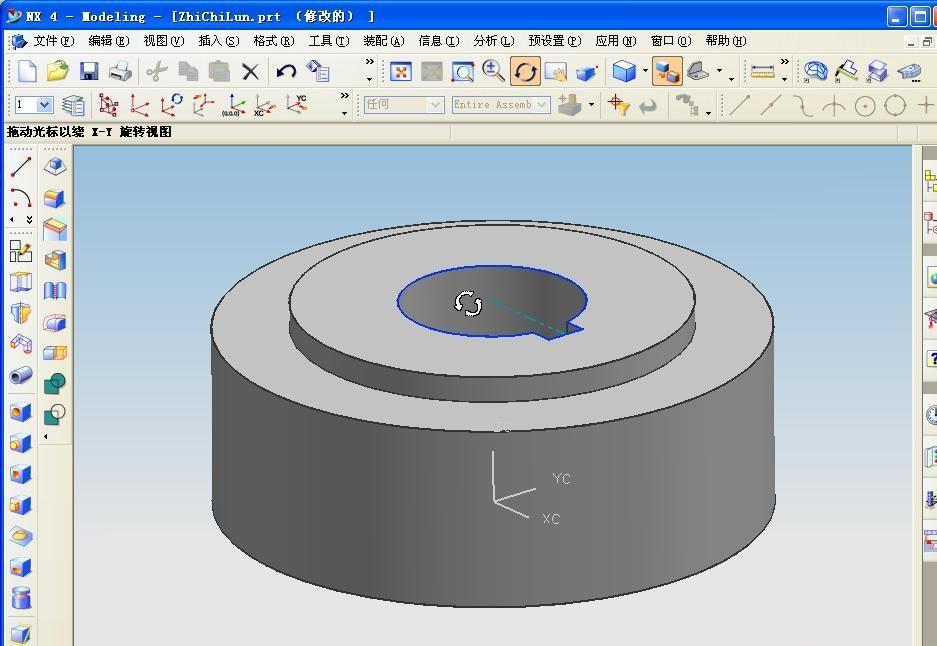Image resolution: width=937 pixels, height=646 pixels.
Task: Click the New file icon
Action: point(27,71)
